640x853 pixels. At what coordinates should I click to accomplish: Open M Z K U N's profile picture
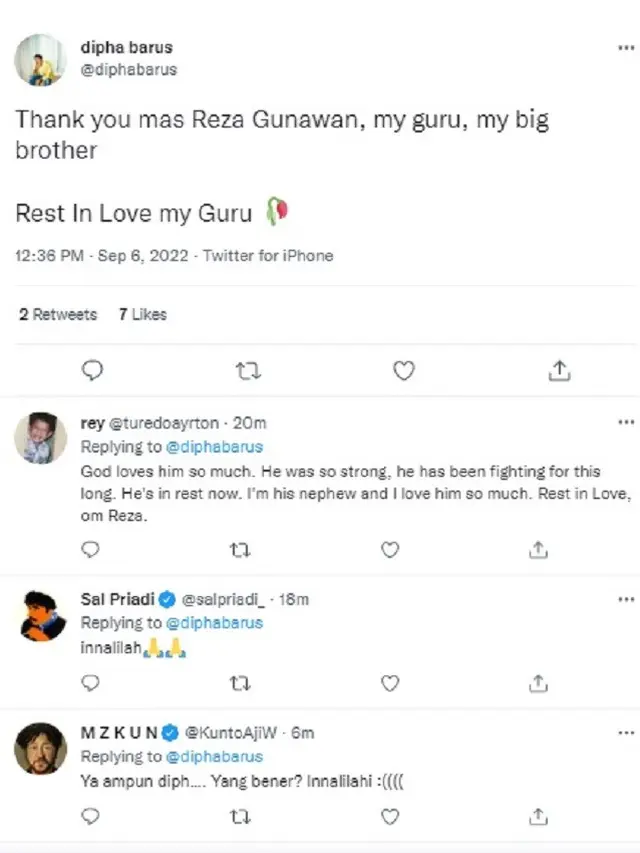[40, 747]
